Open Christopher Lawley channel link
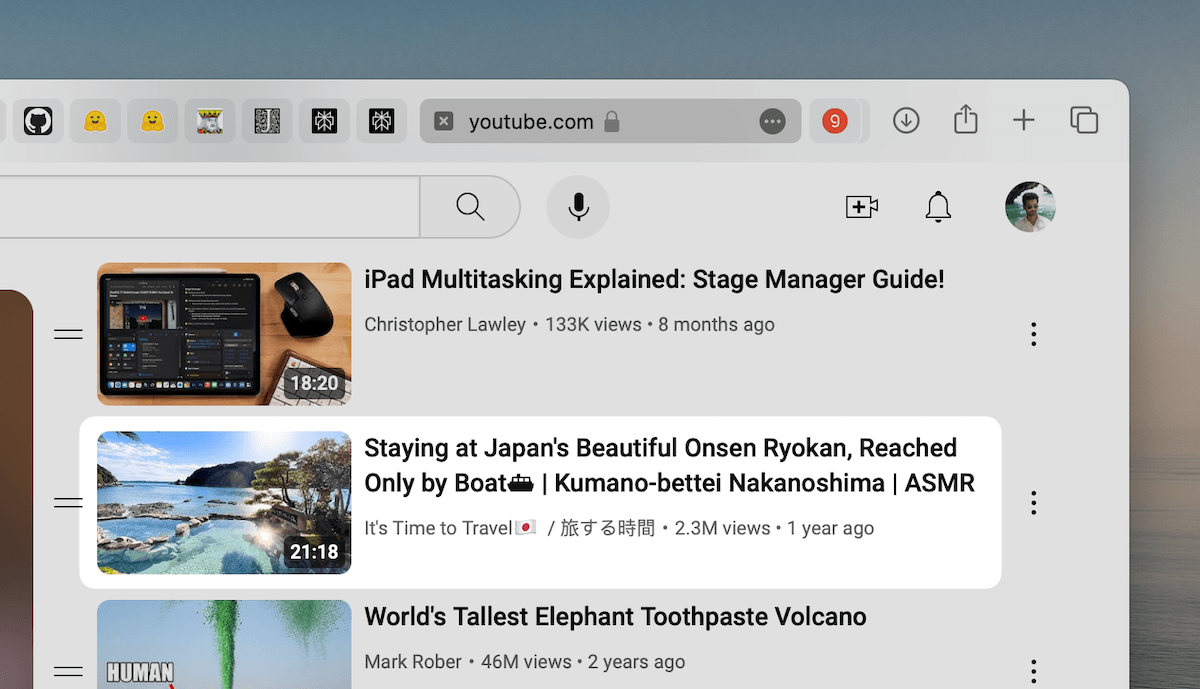 tap(445, 325)
